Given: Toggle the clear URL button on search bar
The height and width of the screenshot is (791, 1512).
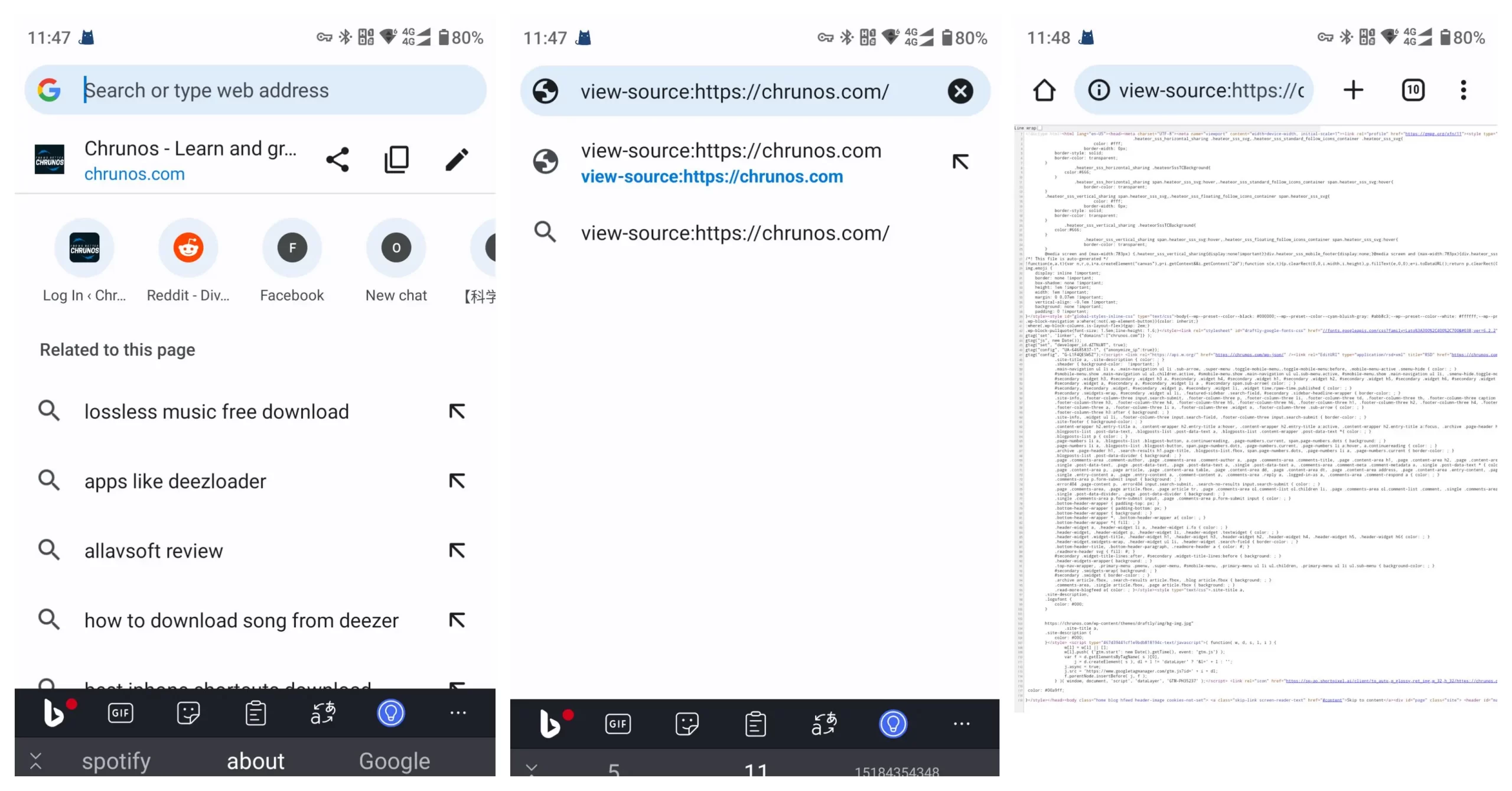Looking at the screenshot, I should 958,91.
